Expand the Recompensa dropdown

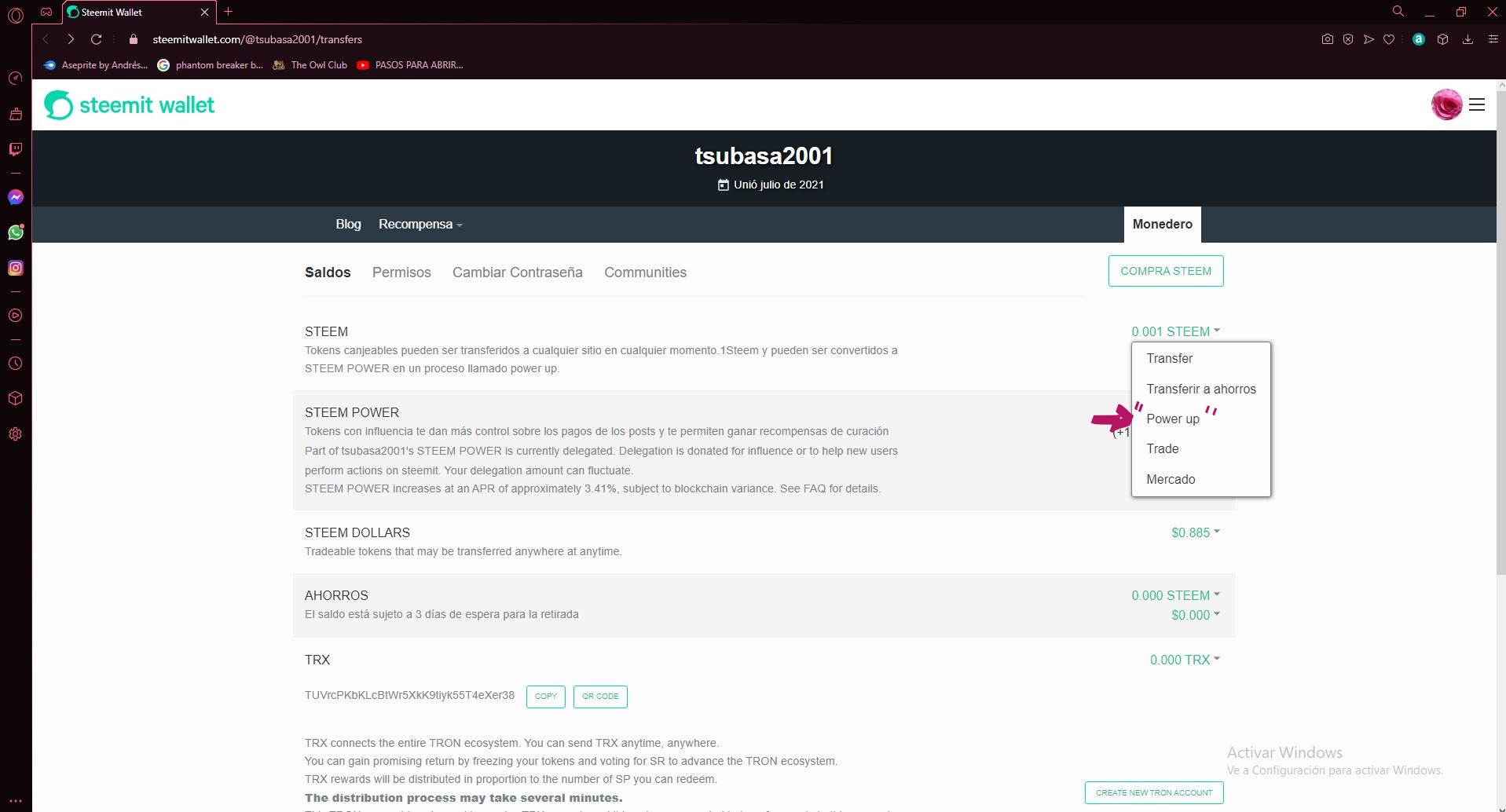click(420, 225)
